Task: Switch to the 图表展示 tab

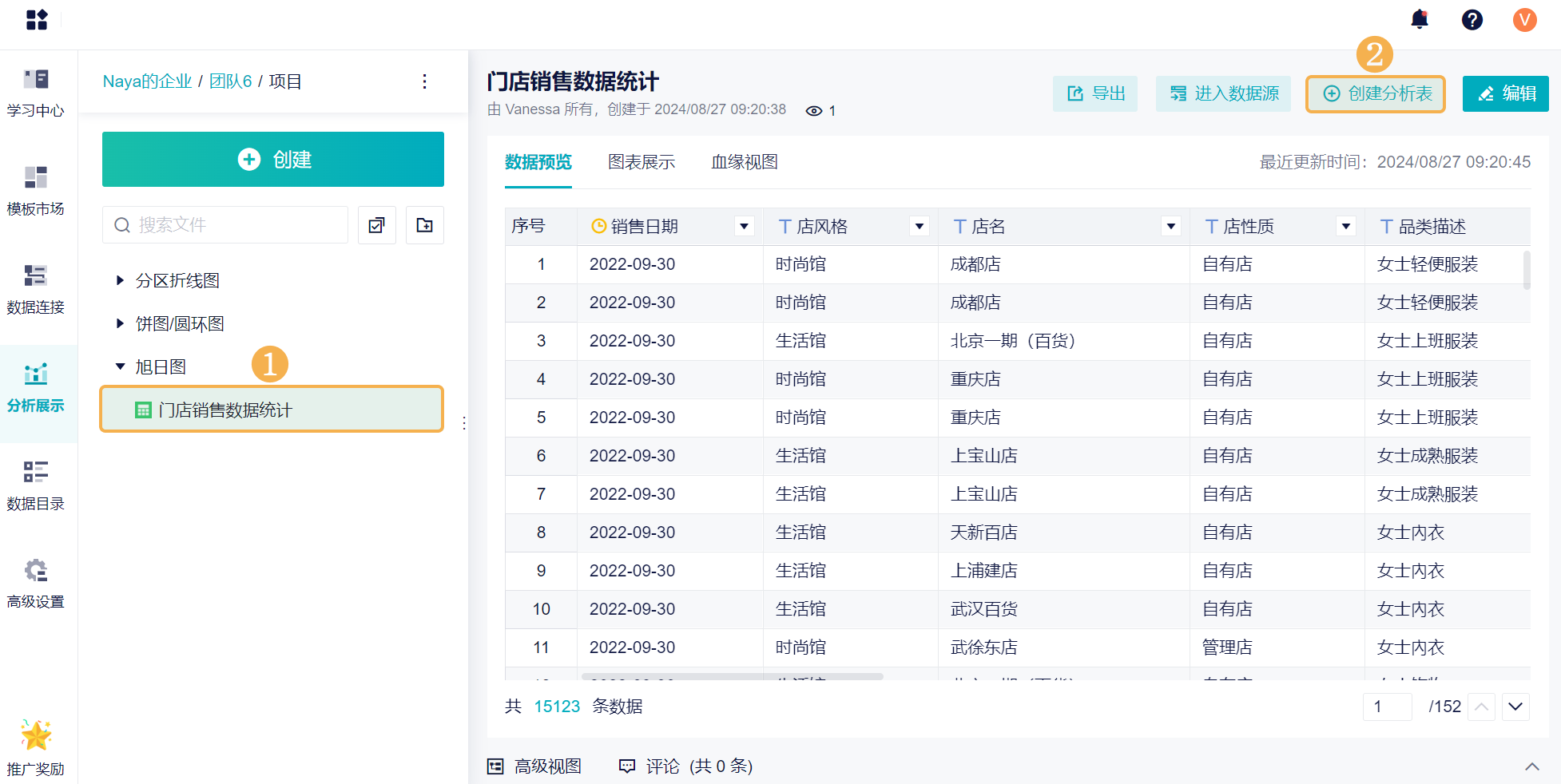Action: pyautogui.click(x=641, y=162)
